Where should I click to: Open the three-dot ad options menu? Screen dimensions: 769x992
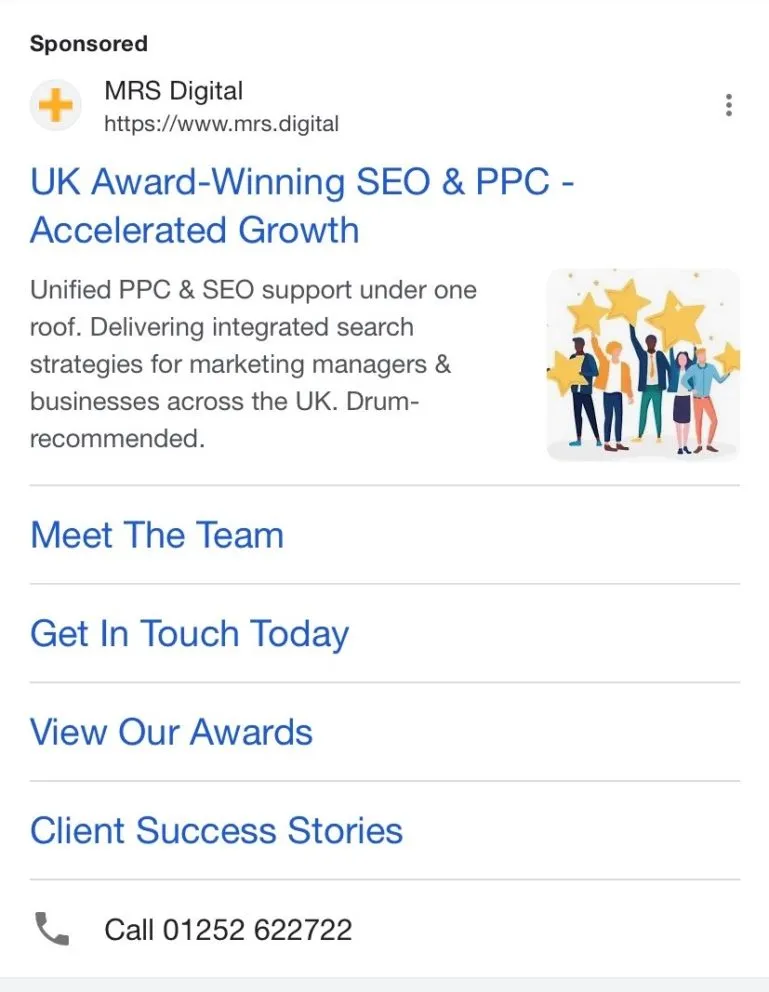point(729,105)
